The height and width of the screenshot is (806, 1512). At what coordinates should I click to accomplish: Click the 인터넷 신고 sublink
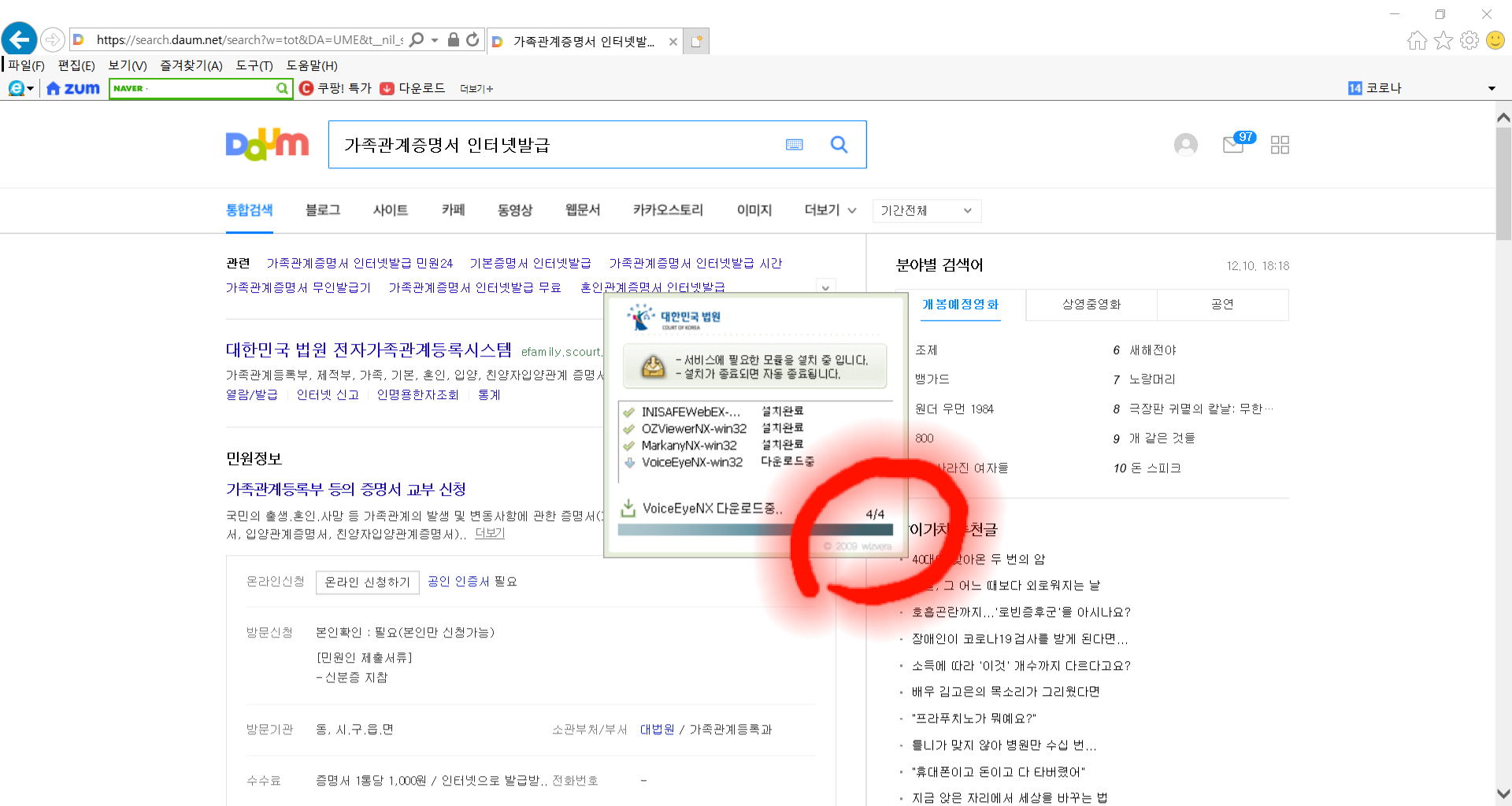click(x=328, y=394)
